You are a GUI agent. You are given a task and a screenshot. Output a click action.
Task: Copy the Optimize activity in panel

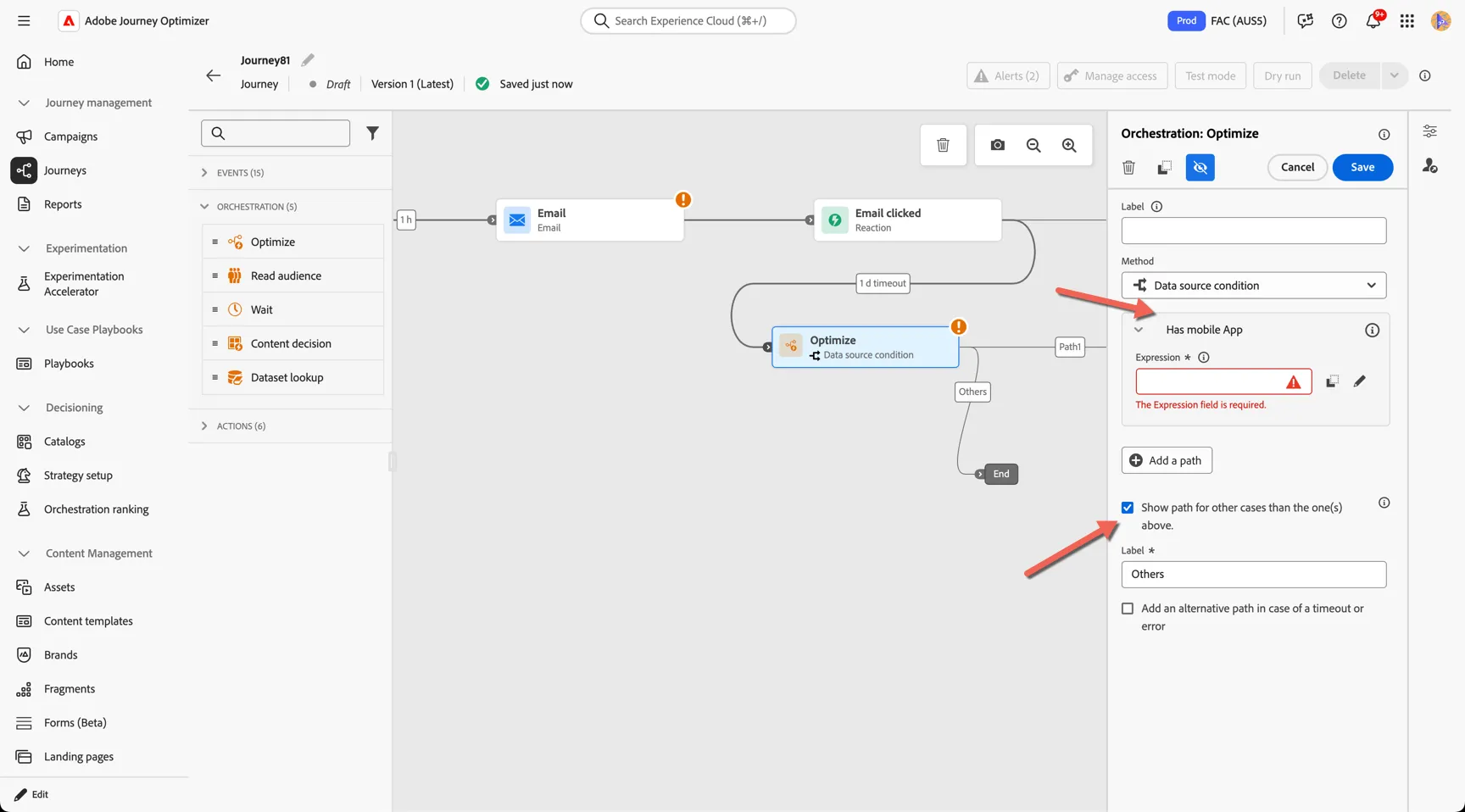point(1164,168)
